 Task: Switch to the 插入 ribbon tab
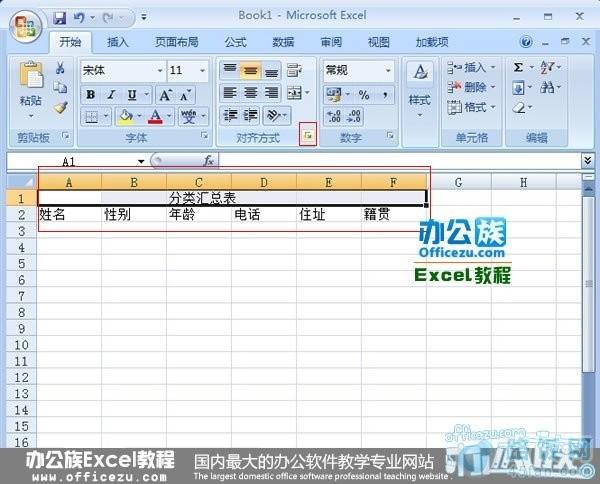coord(118,42)
